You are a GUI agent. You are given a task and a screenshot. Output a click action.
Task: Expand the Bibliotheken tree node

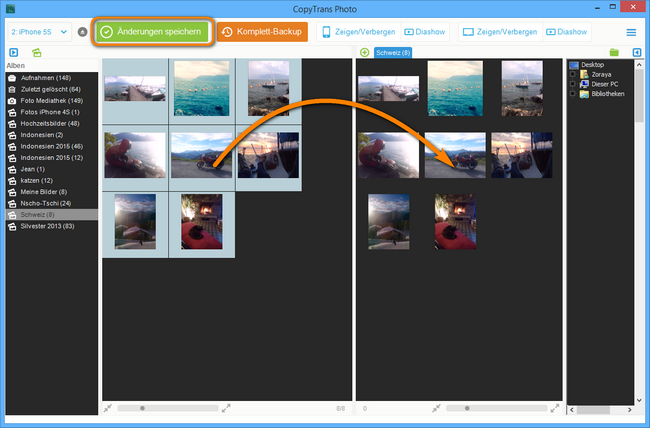pos(572,94)
